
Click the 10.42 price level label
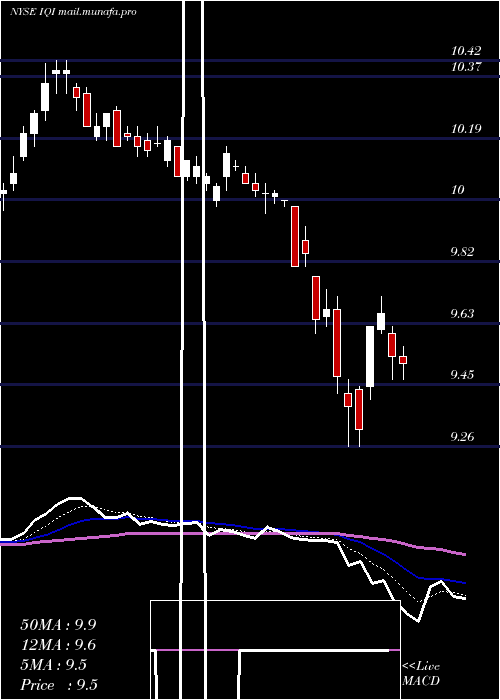pyautogui.click(x=466, y=51)
